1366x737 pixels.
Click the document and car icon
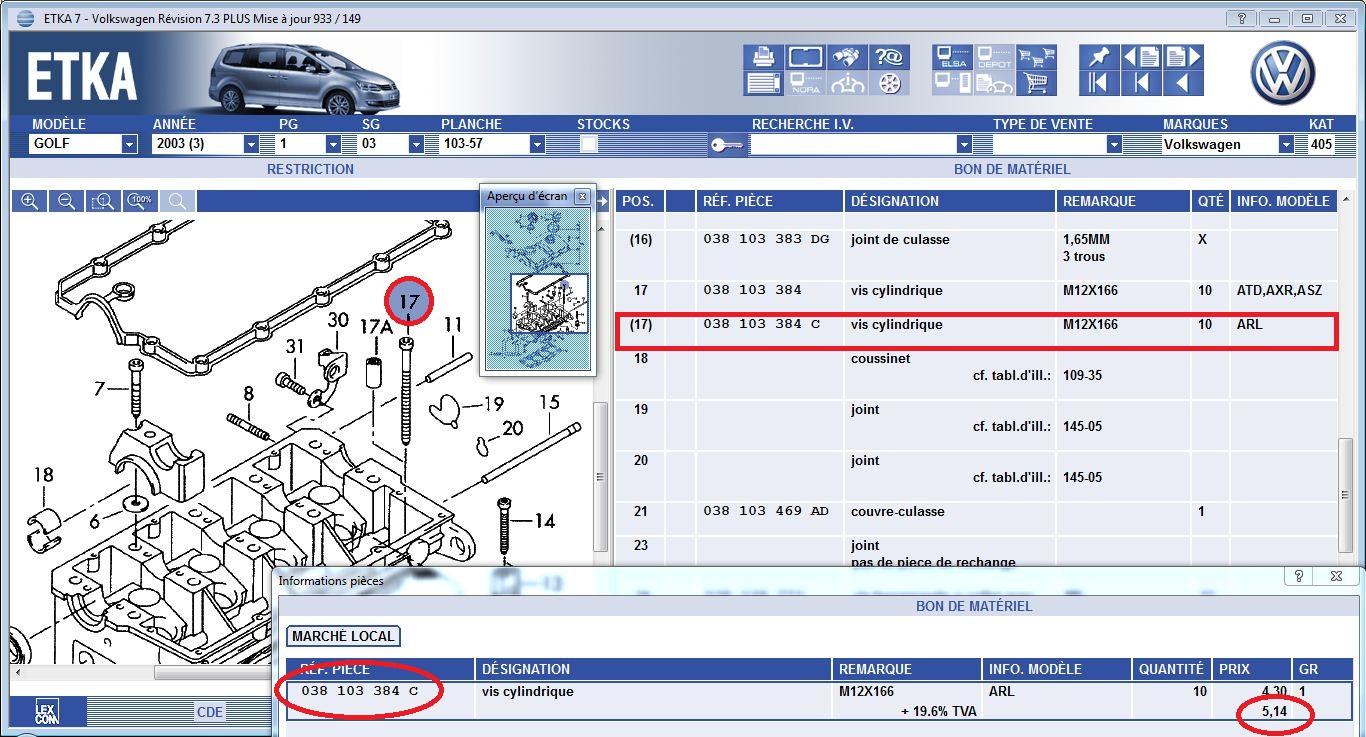click(994, 83)
